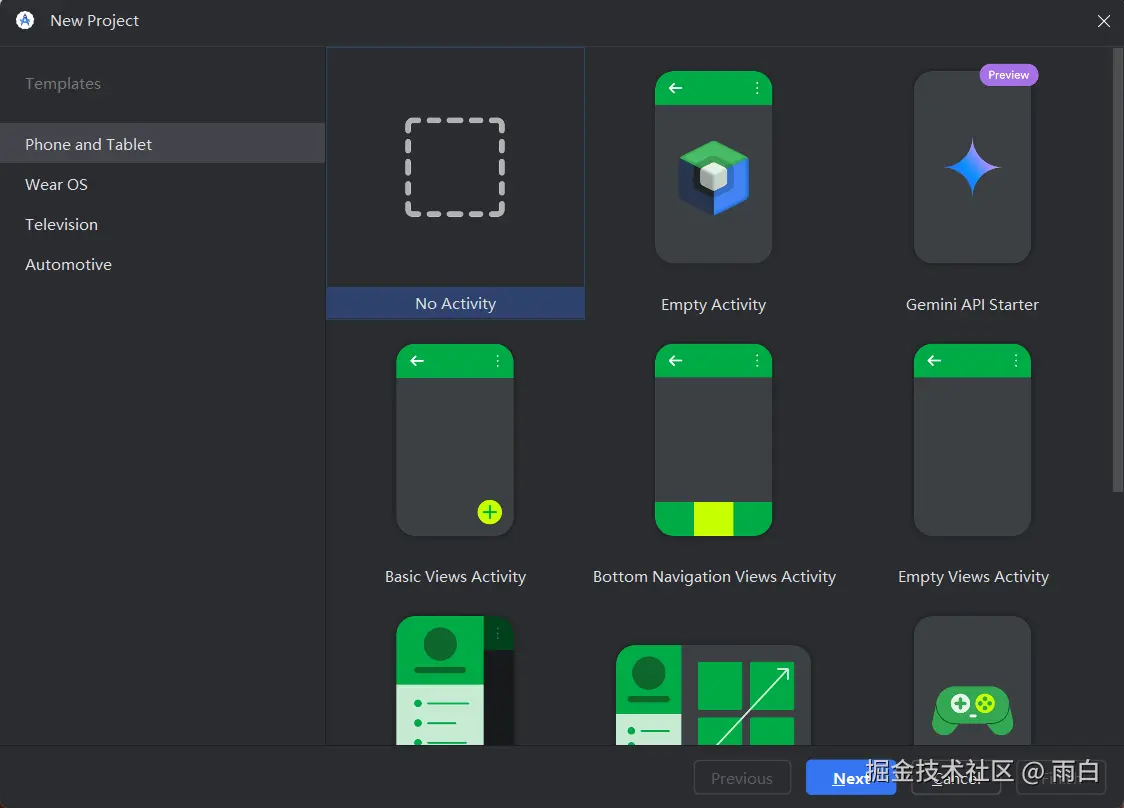Select the No Activity template
This screenshot has width=1124, height=808.
[455, 184]
